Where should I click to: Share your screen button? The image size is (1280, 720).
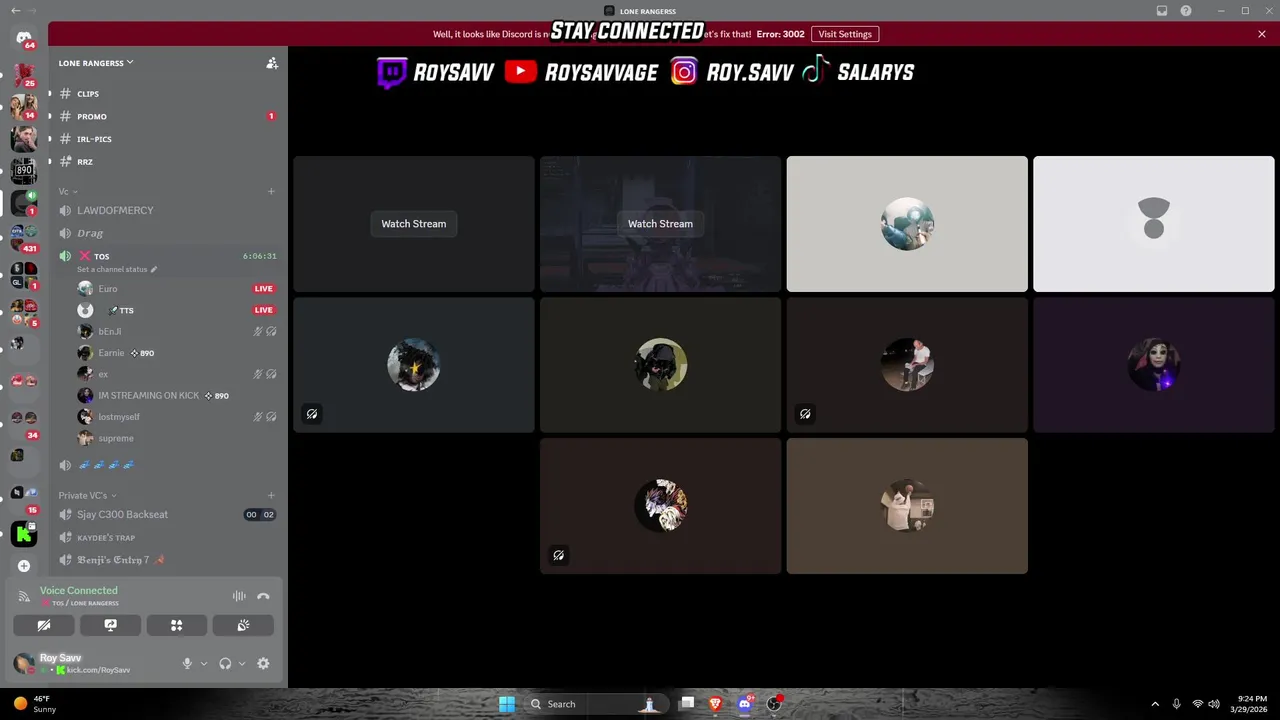click(x=110, y=625)
